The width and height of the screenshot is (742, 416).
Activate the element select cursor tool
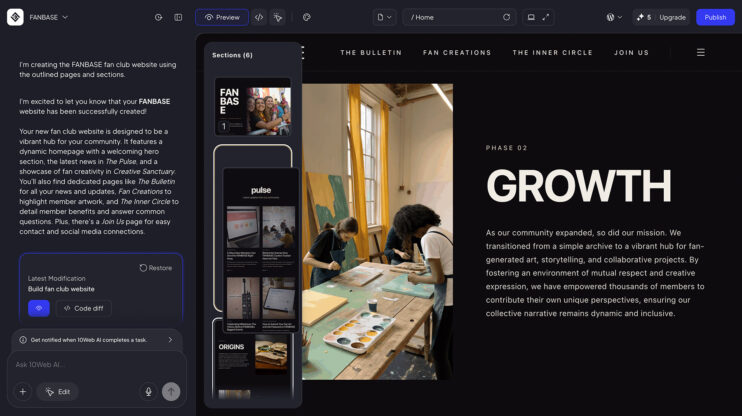pos(278,17)
